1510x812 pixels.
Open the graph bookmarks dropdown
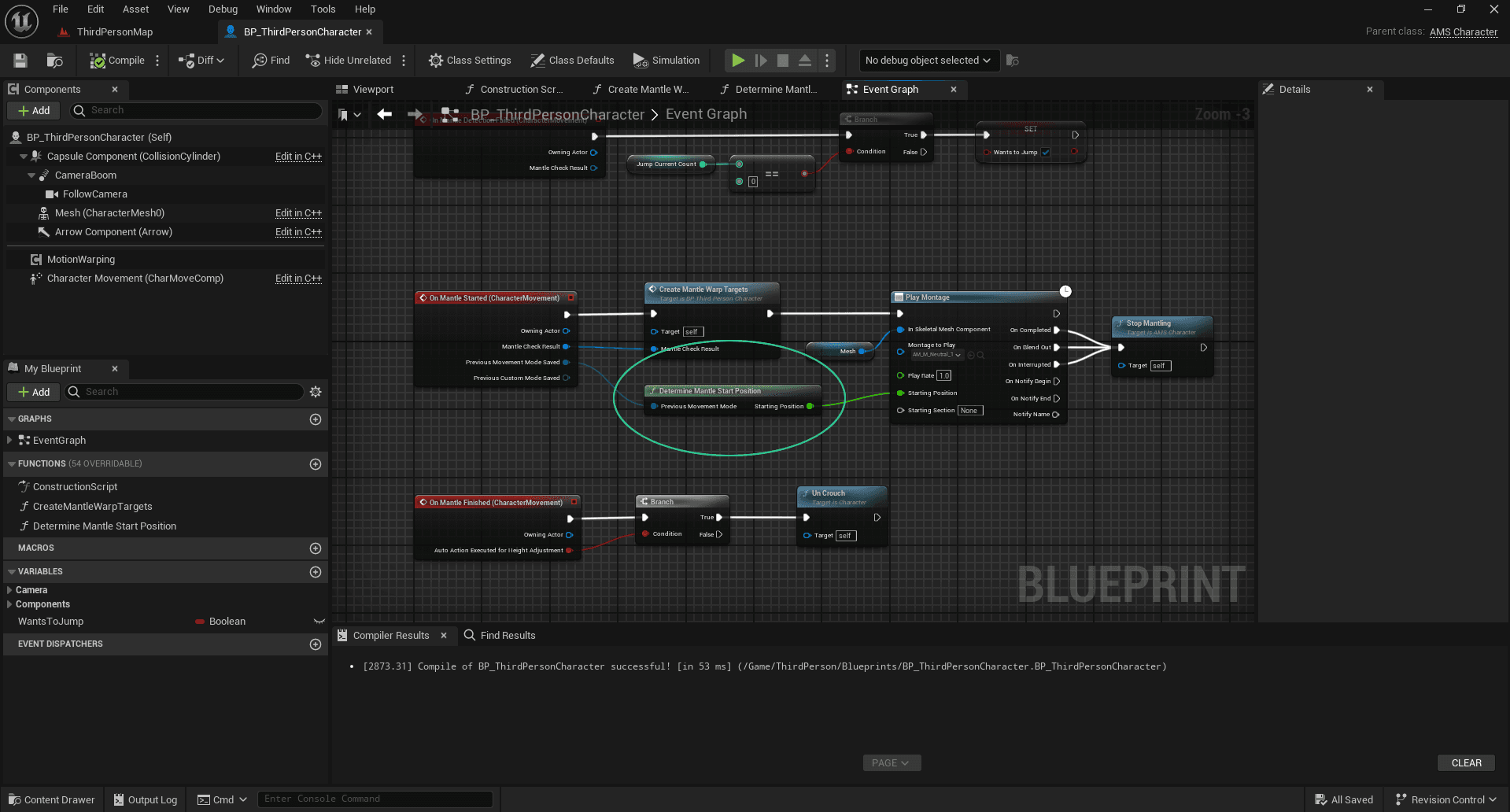click(x=349, y=115)
